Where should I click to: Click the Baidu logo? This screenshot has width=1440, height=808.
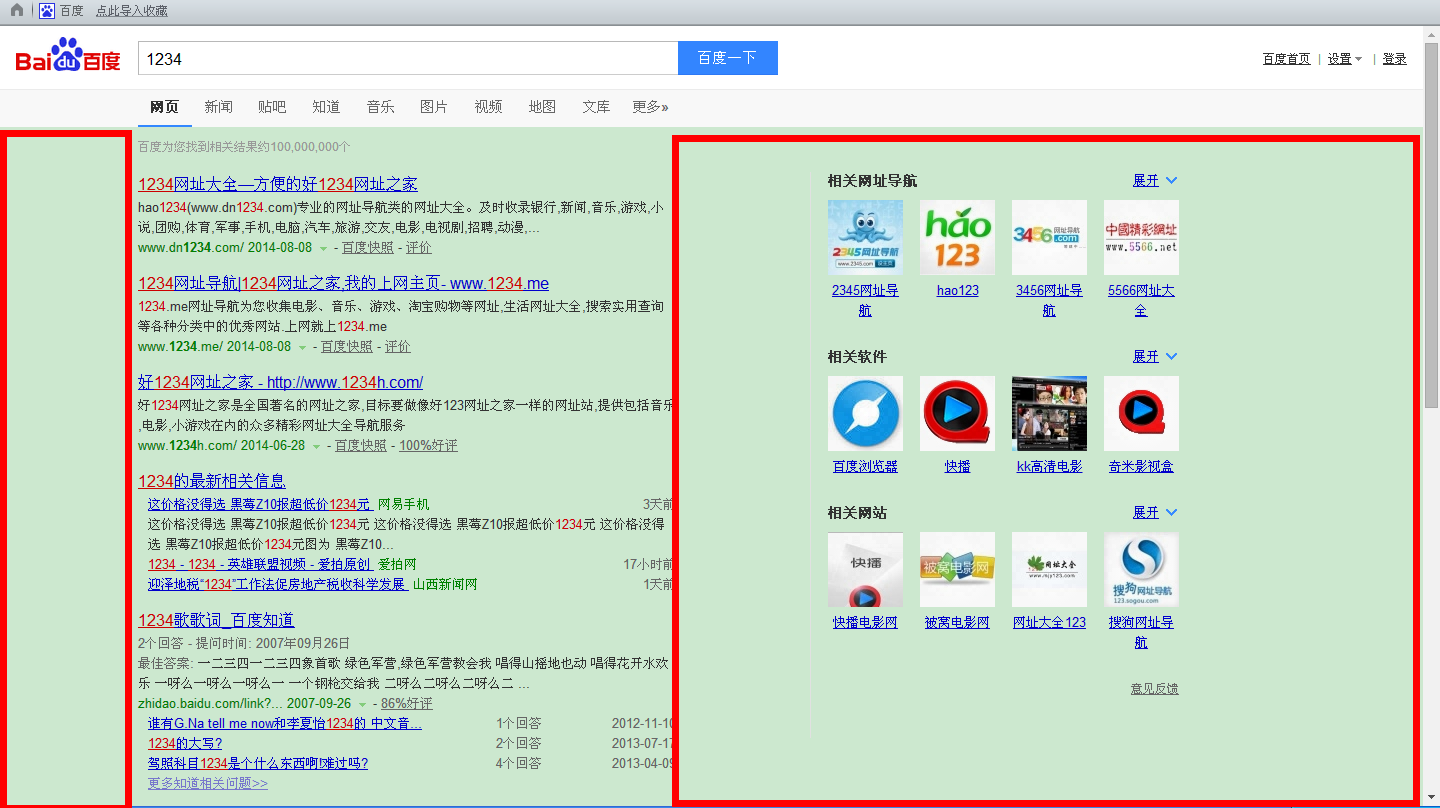tap(68, 58)
